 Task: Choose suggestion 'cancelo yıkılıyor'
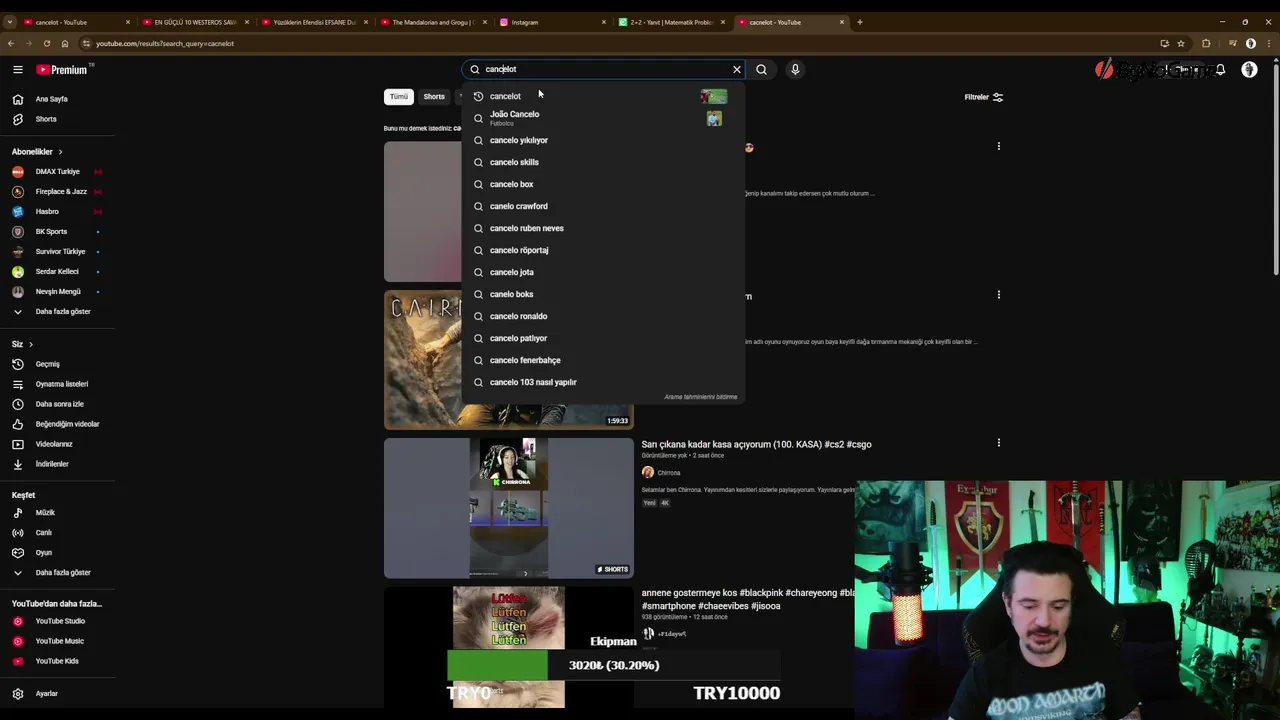(604, 140)
